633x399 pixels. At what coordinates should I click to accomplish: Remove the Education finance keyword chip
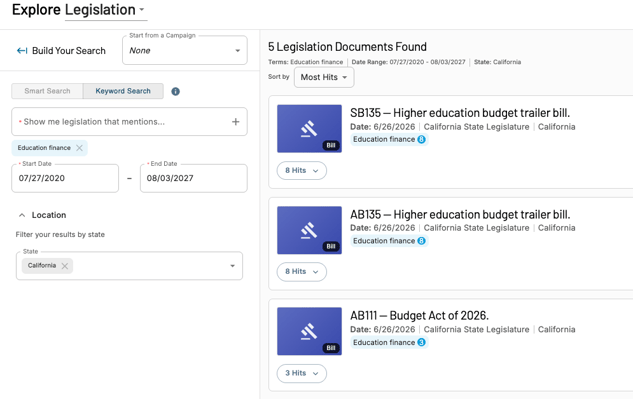[80, 148]
